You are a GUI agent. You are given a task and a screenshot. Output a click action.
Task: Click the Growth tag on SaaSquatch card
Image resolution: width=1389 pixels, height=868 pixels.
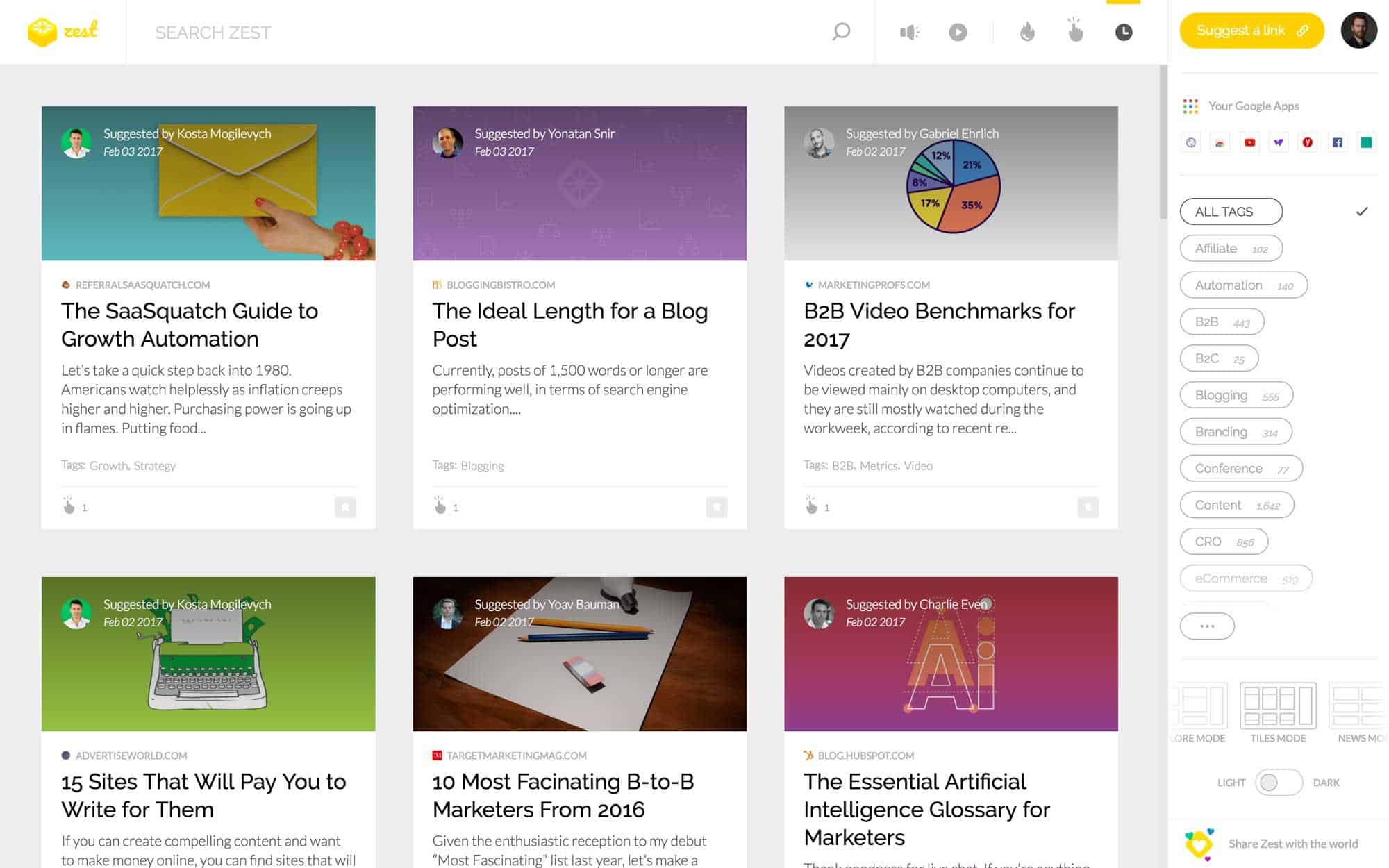click(108, 466)
